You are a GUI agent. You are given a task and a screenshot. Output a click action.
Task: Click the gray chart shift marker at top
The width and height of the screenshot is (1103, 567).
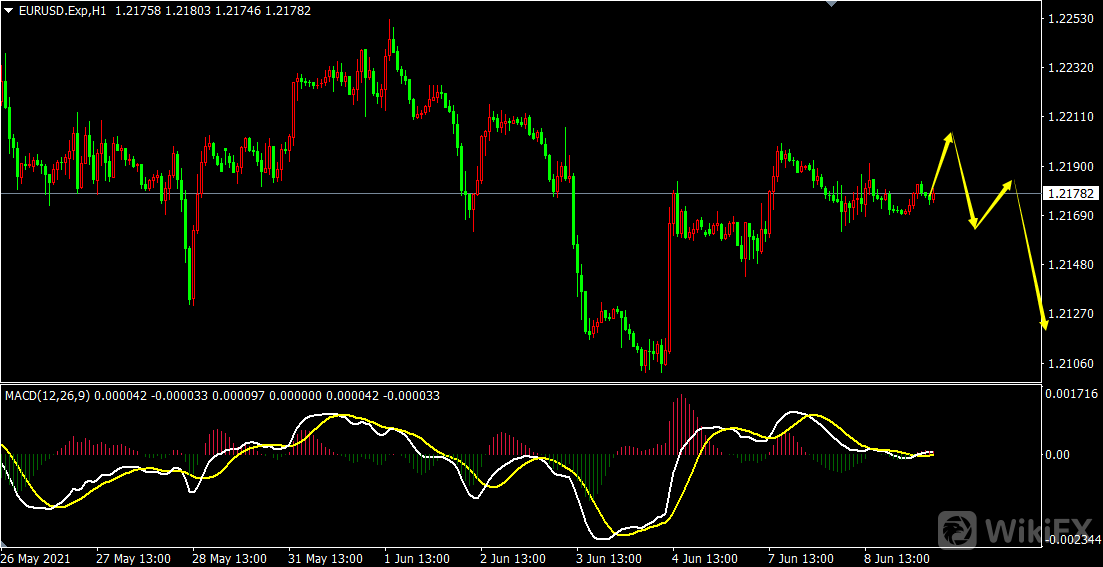(x=828, y=4)
